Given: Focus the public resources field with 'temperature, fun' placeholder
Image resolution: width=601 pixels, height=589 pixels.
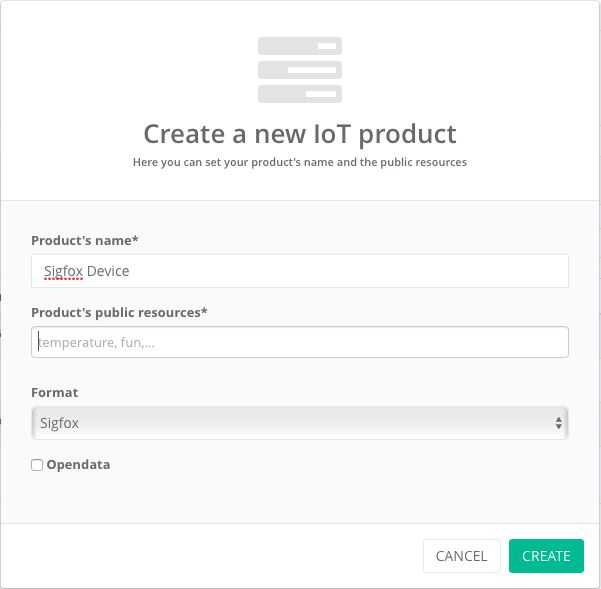Looking at the screenshot, I should [299, 342].
